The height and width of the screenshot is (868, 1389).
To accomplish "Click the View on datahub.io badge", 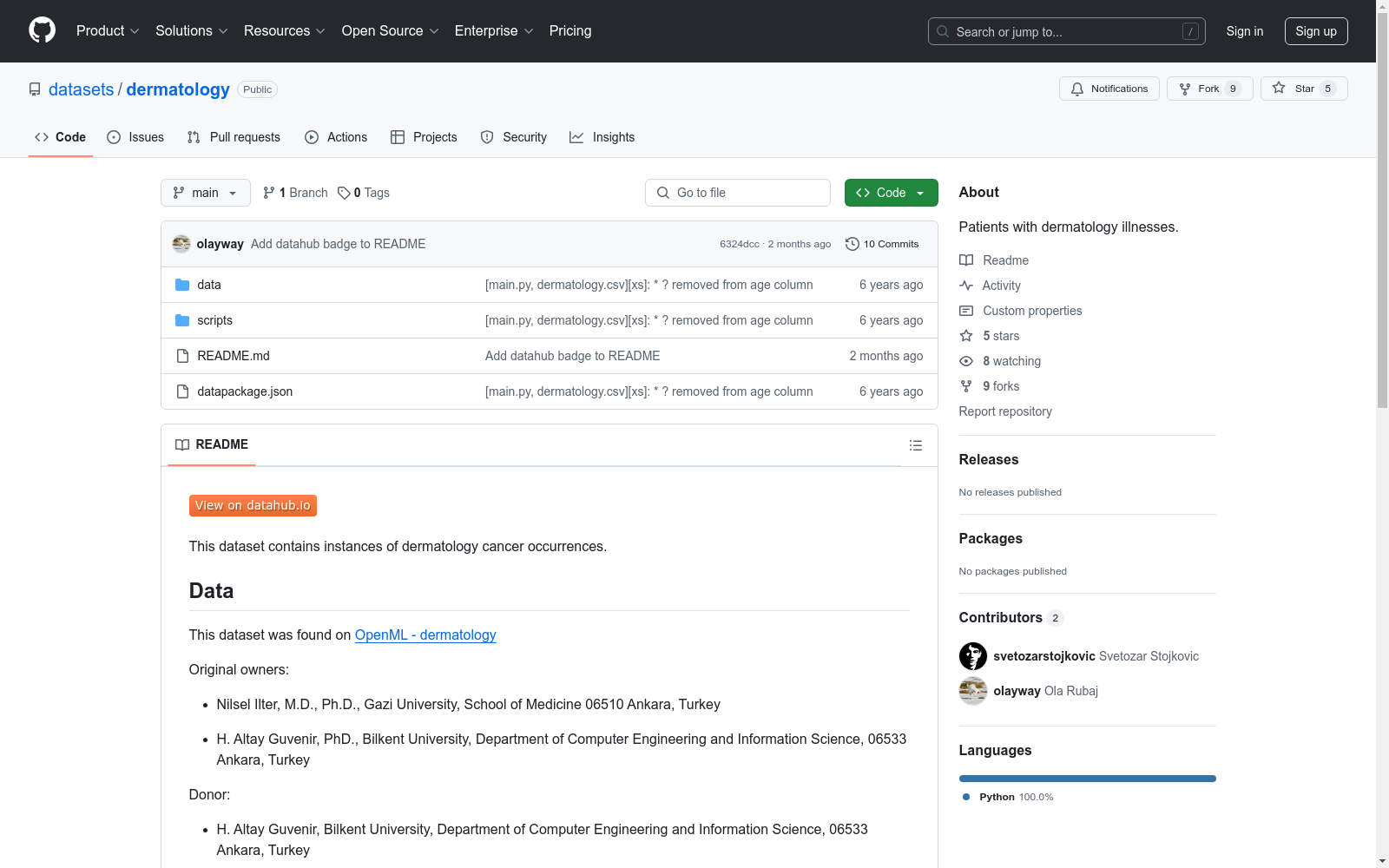I will 253,505.
